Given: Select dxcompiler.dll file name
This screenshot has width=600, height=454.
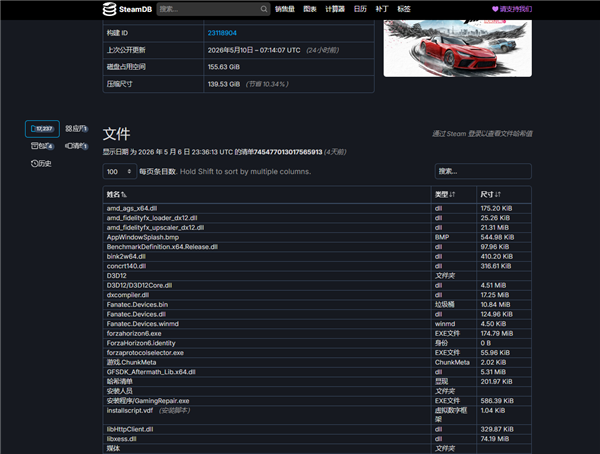Looking at the screenshot, I should (x=128, y=295).
